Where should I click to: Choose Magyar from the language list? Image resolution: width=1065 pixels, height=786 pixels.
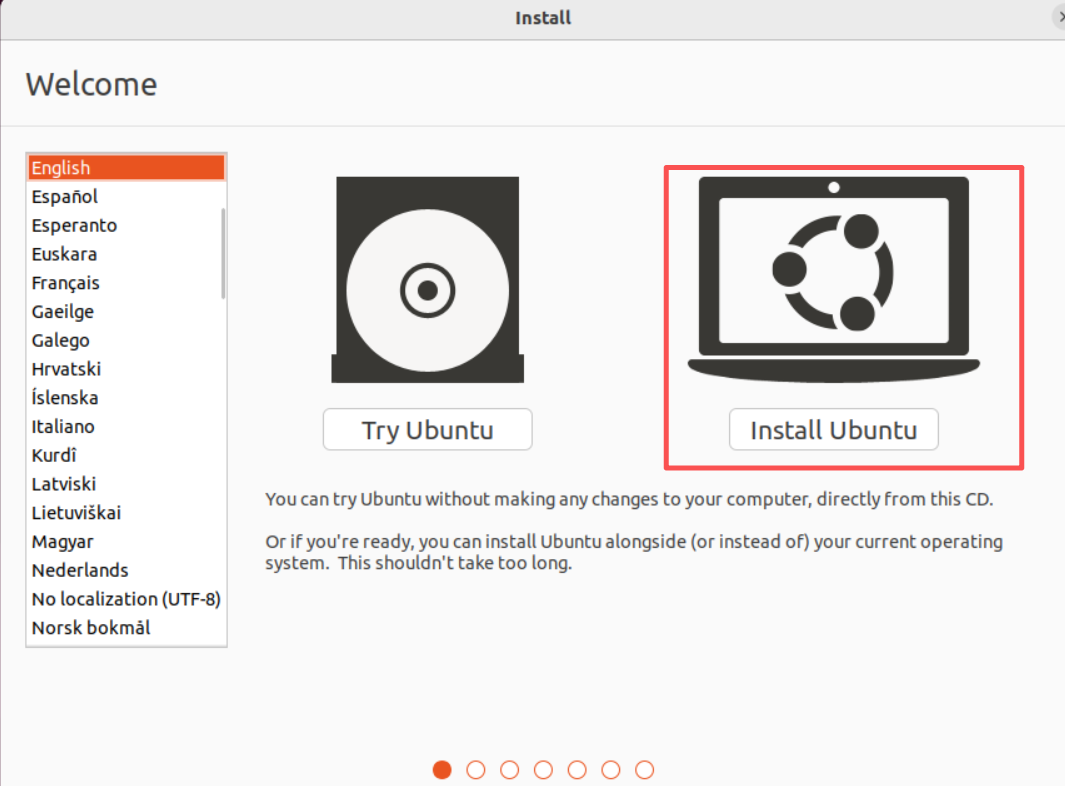coord(126,541)
